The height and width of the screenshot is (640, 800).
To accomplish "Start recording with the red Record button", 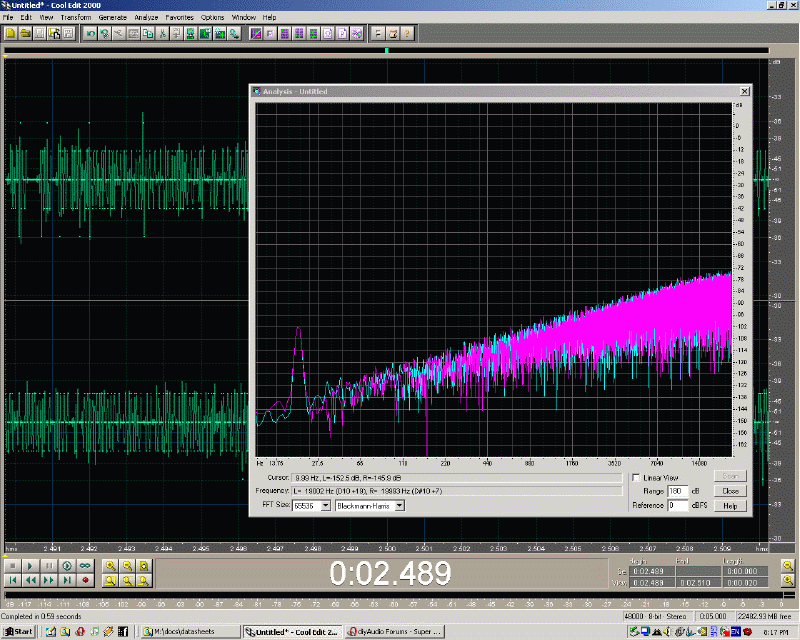I will [x=85, y=580].
